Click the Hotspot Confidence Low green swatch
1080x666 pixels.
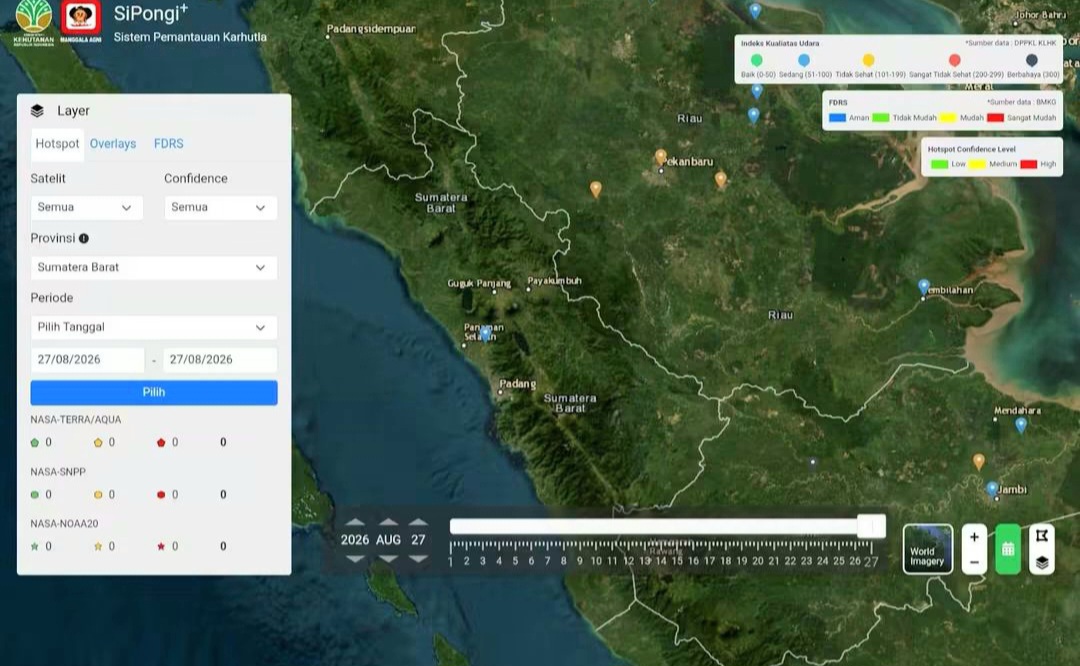[x=939, y=164]
